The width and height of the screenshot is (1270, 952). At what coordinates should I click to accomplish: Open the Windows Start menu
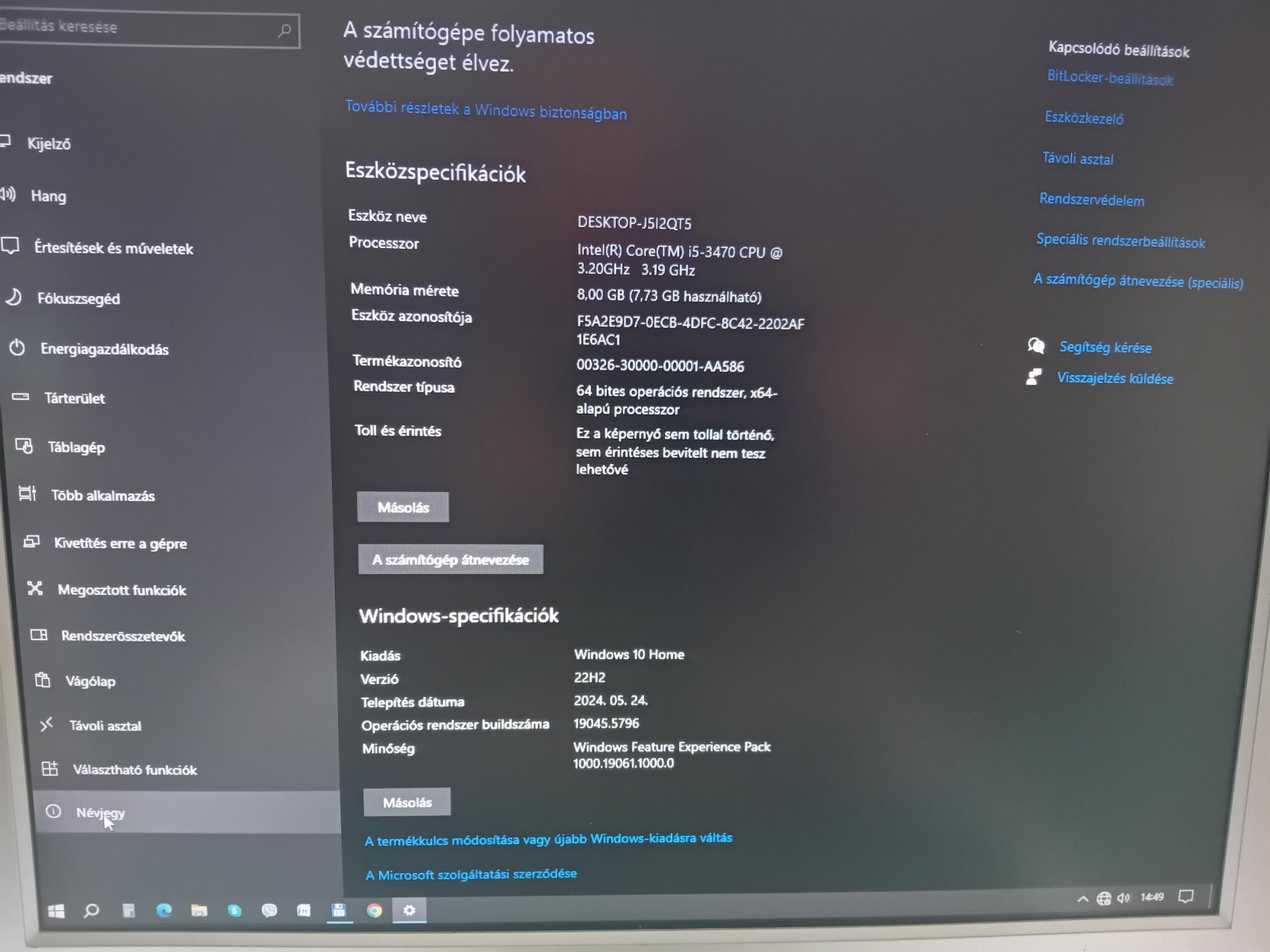click(x=55, y=911)
